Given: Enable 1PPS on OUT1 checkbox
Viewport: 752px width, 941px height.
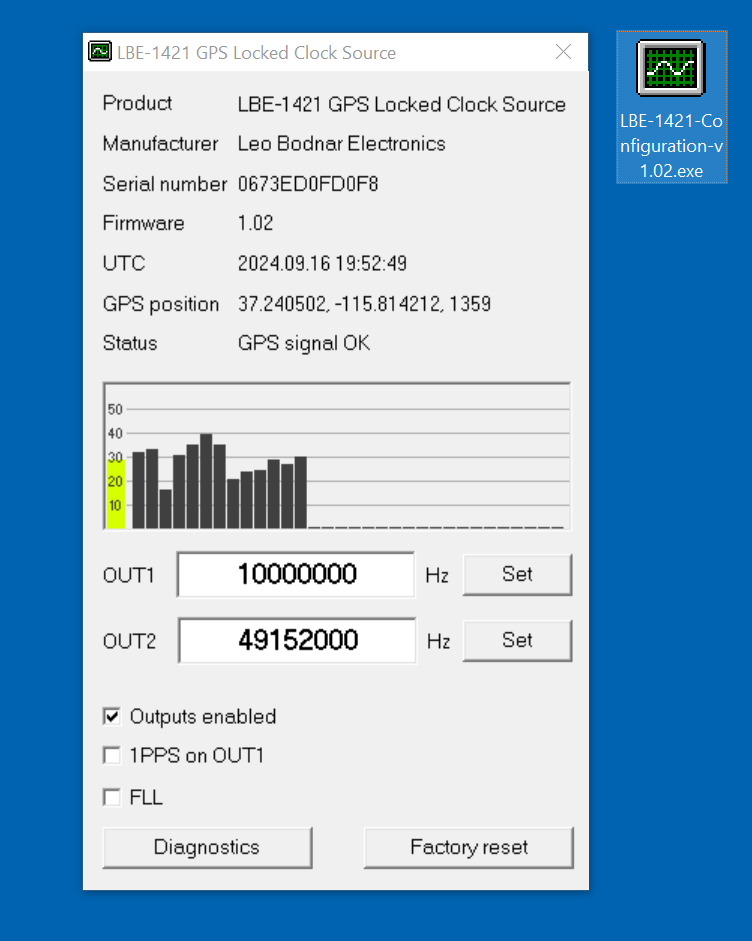Looking at the screenshot, I should click(112, 756).
